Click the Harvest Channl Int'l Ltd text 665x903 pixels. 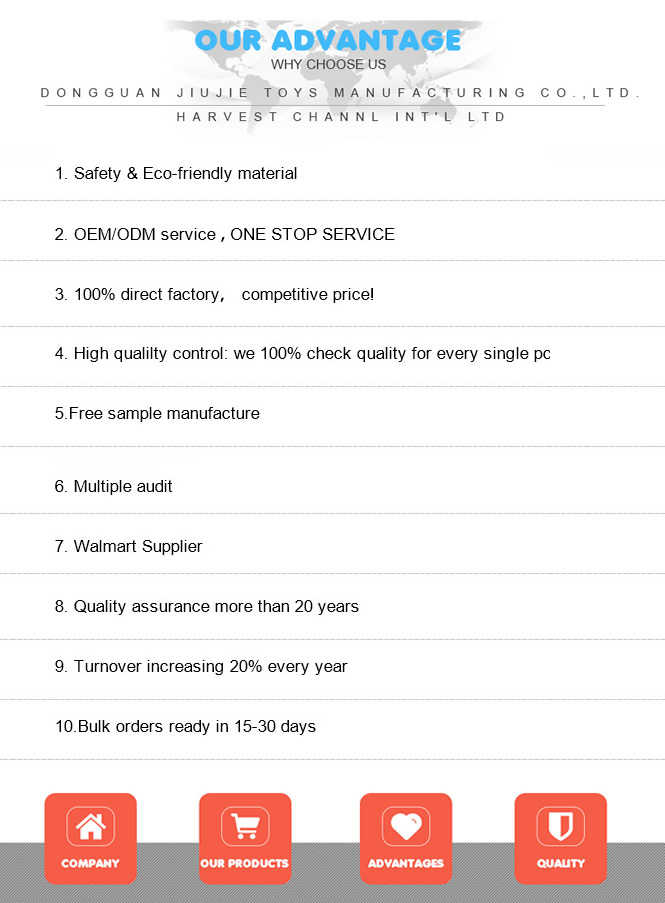coord(341,117)
